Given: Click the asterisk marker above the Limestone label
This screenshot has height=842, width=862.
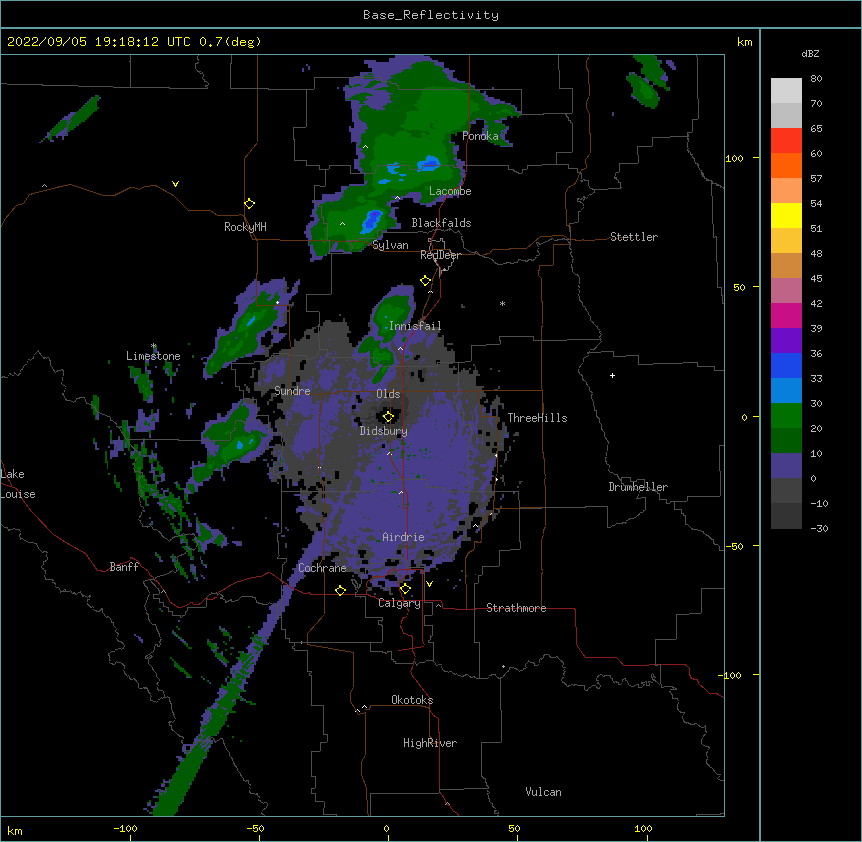Looking at the screenshot, I should 154,346.
